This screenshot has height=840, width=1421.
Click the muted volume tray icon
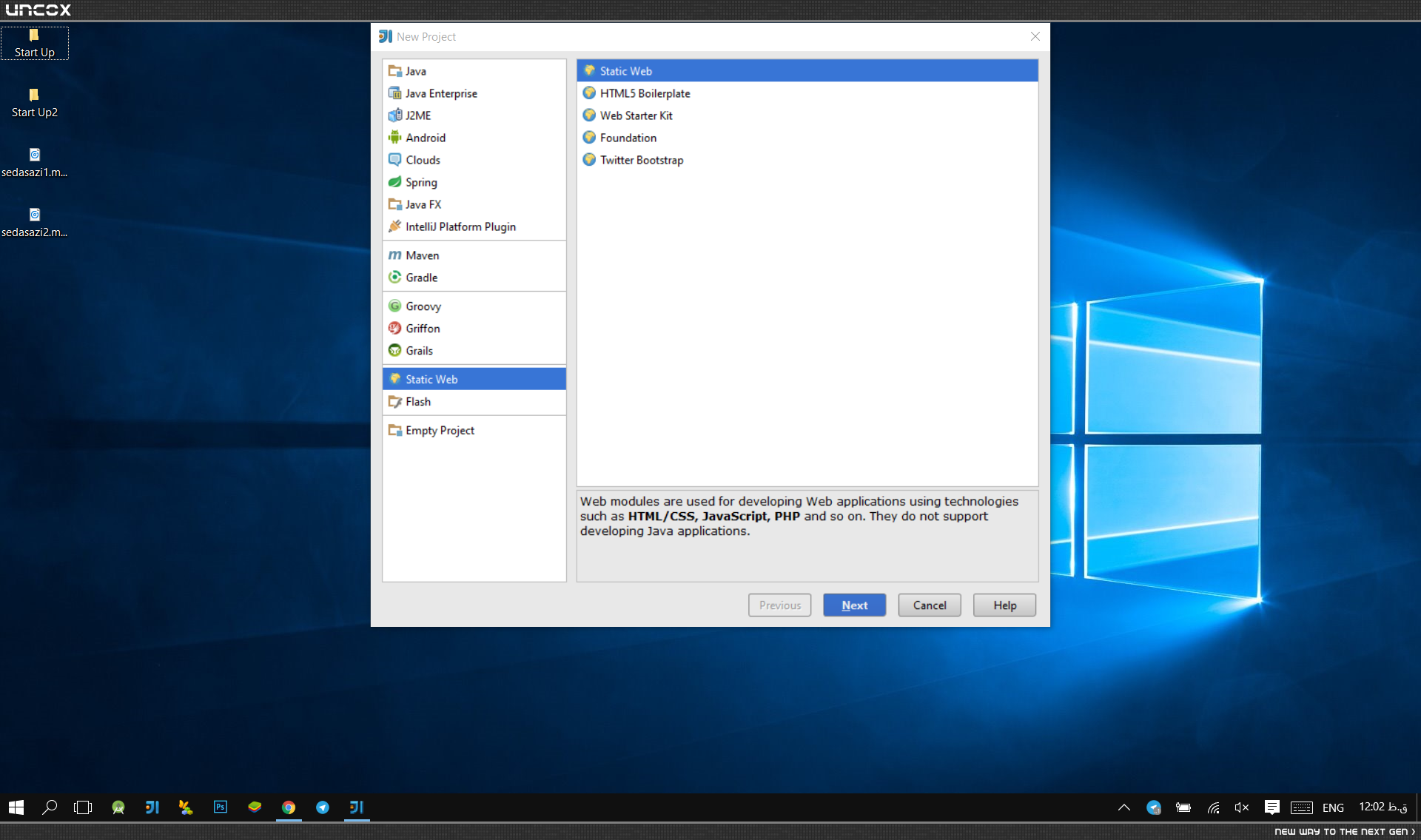point(1242,807)
